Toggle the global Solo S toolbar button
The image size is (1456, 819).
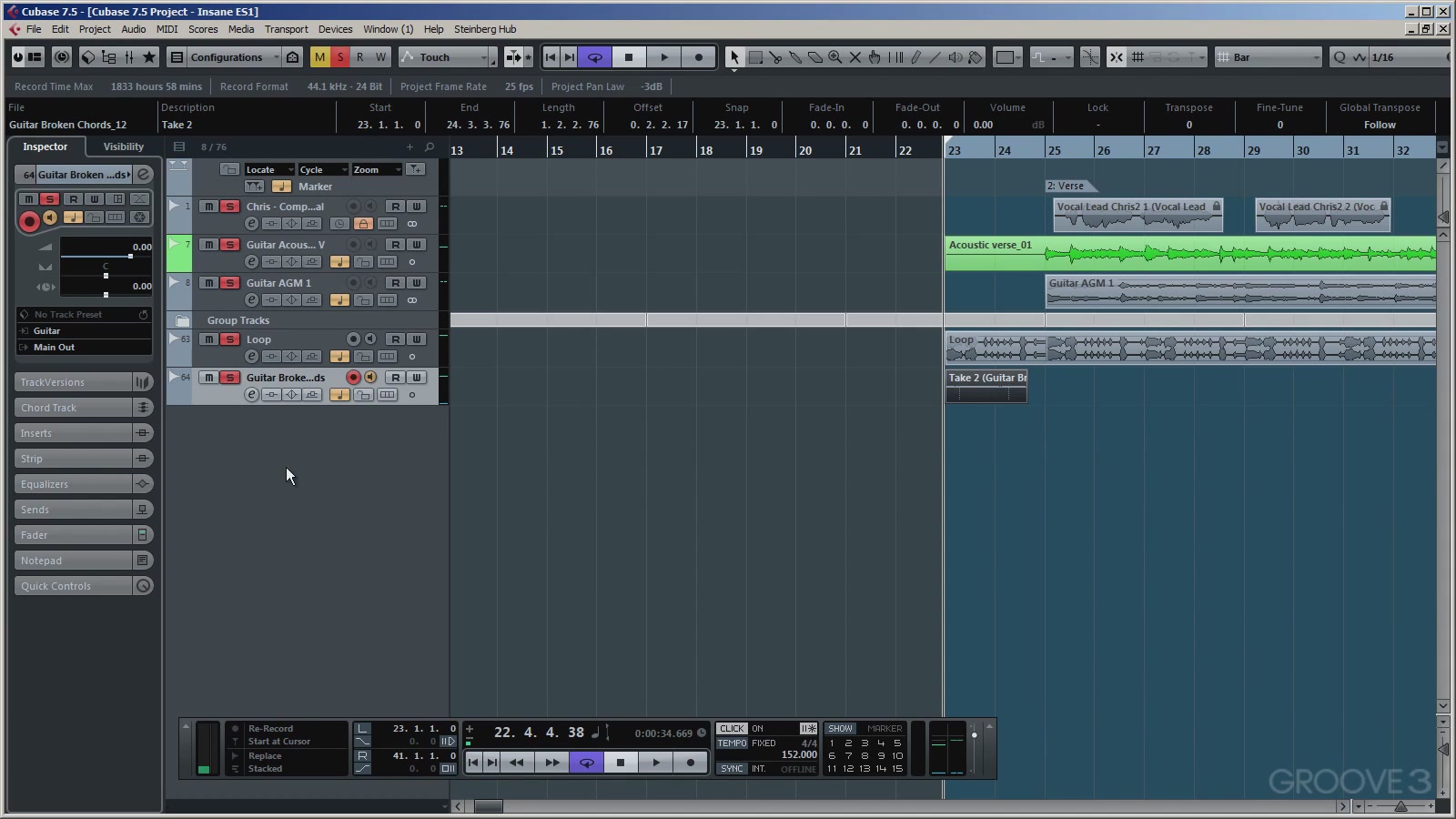tap(340, 56)
